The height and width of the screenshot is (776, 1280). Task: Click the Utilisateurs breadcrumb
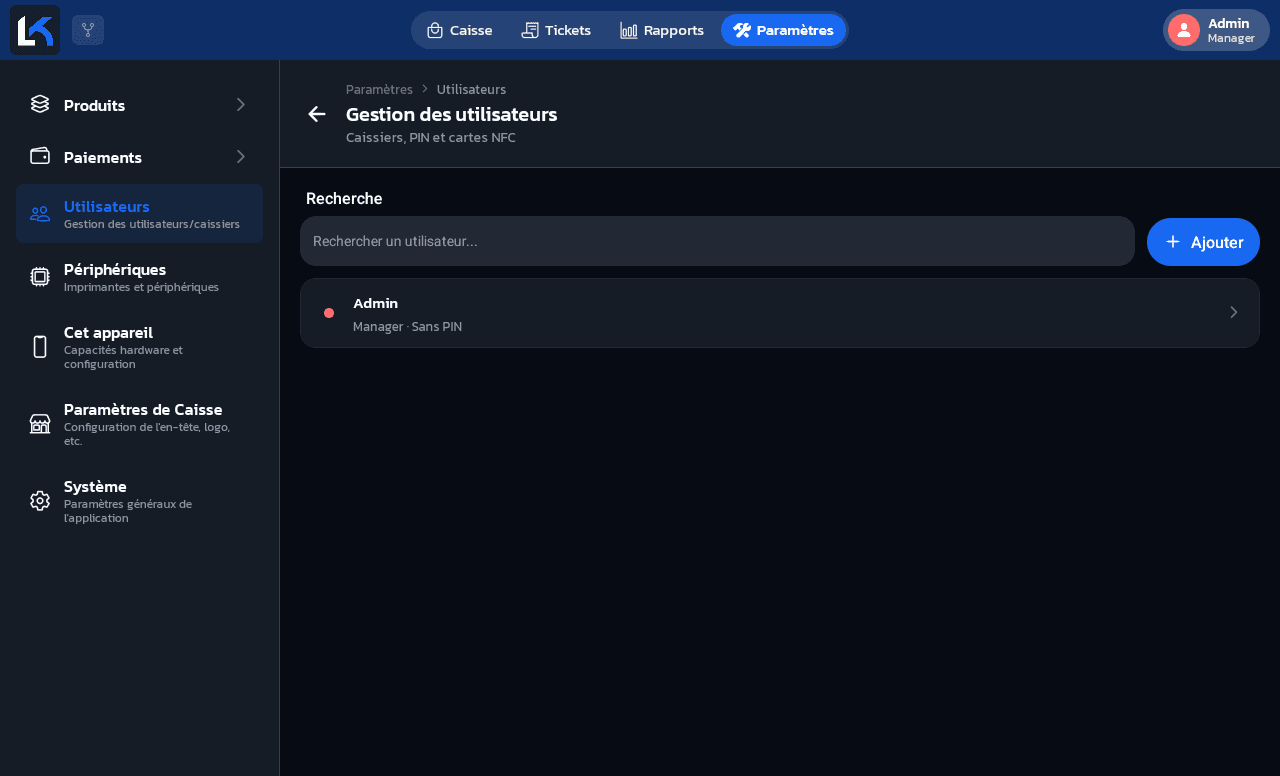tap(471, 89)
